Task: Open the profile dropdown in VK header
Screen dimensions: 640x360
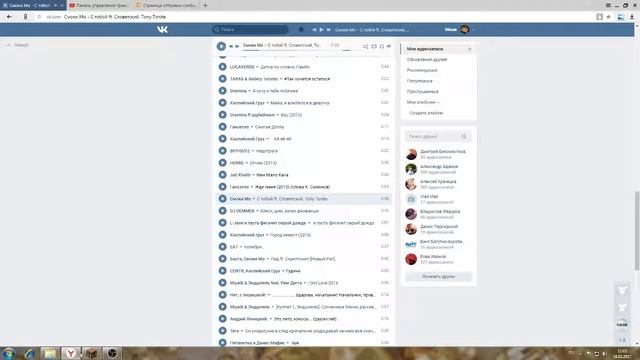Action: (460, 29)
